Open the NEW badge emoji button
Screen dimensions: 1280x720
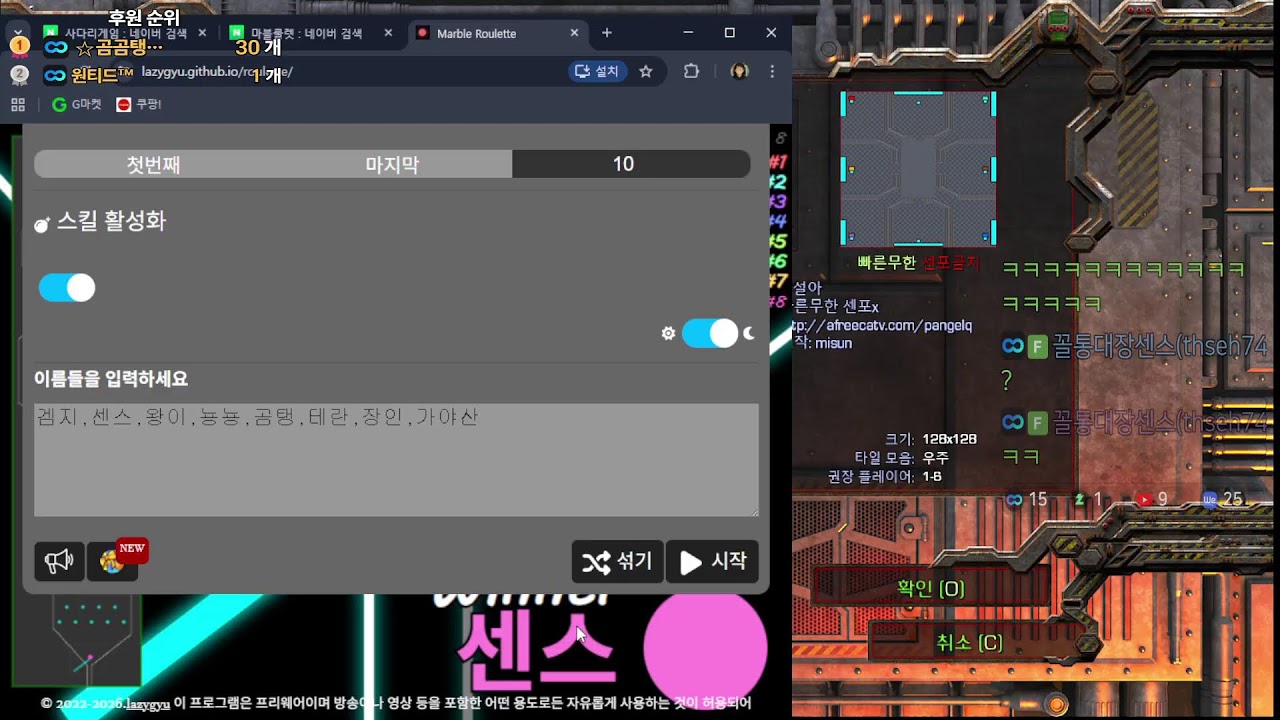click(x=113, y=561)
